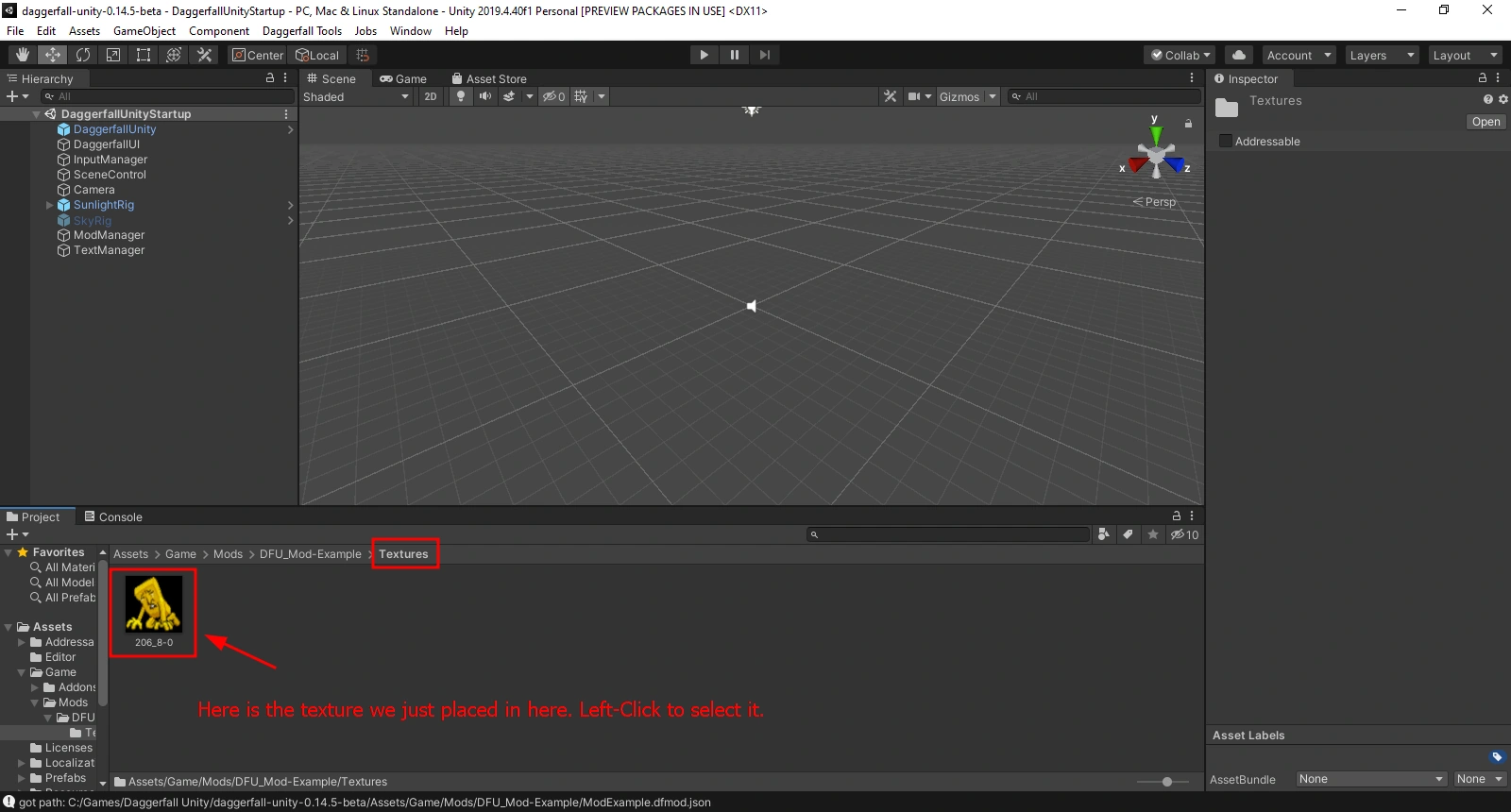Image resolution: width=1511 pixels, height=812 pixels.
Task: Toggle hidden packages visibility in Project
Action: (1184, 534)
